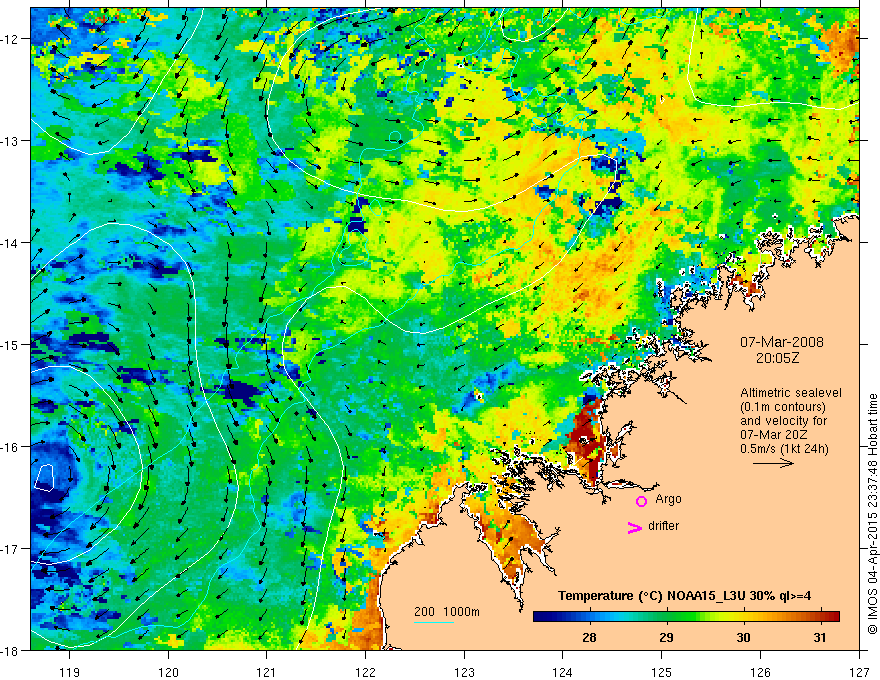Viewport: 880px width, 680px height.
Task: Click the color bar value '28'
Action: coord(589,637)
